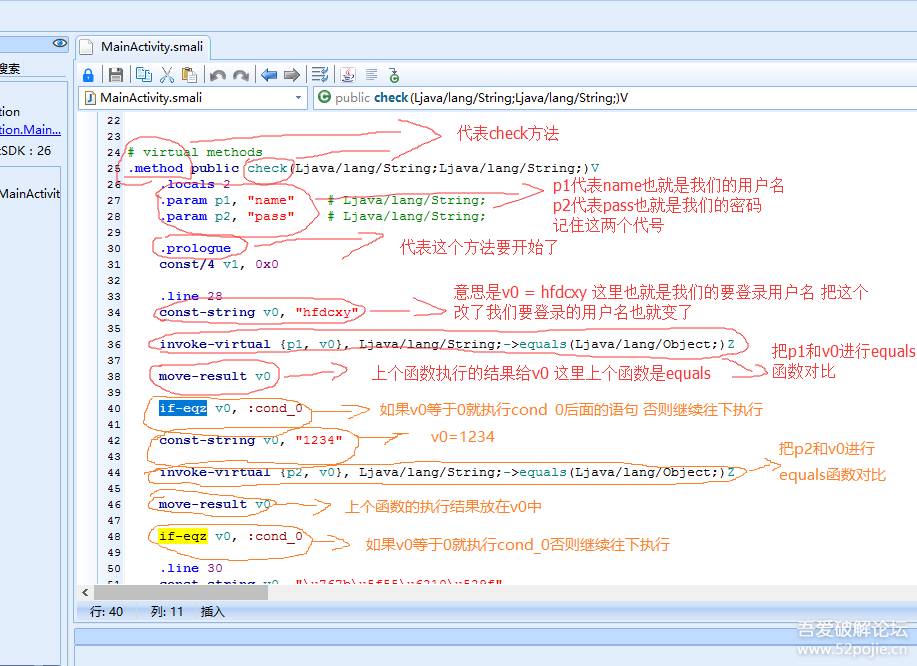This screenshot has height=666, width=917.
Task: Click status bar row indicator 行: 40
Action: pos(106,612)
